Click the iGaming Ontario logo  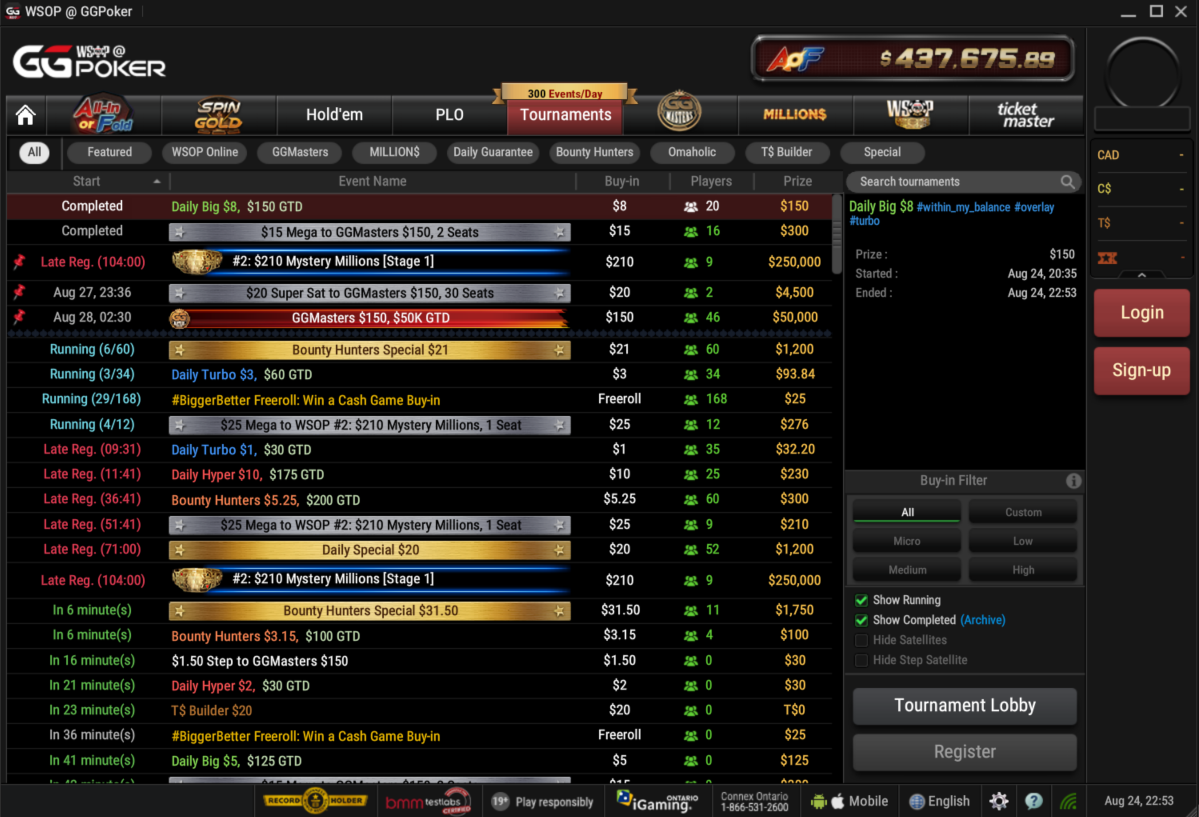[x=657, y=801]
